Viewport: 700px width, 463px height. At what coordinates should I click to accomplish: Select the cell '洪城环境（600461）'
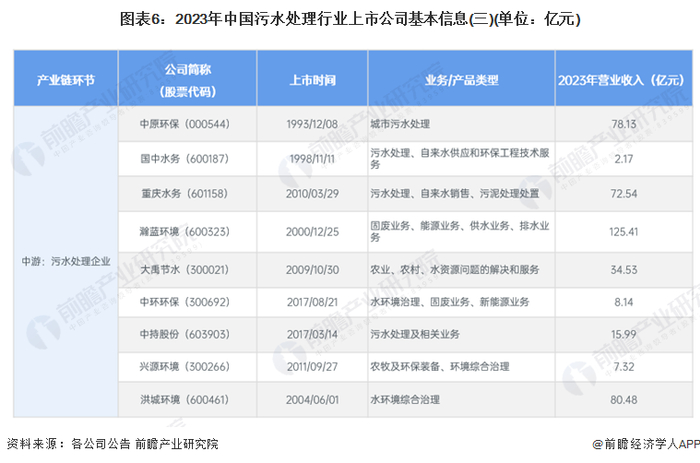[x=188, y=399]
